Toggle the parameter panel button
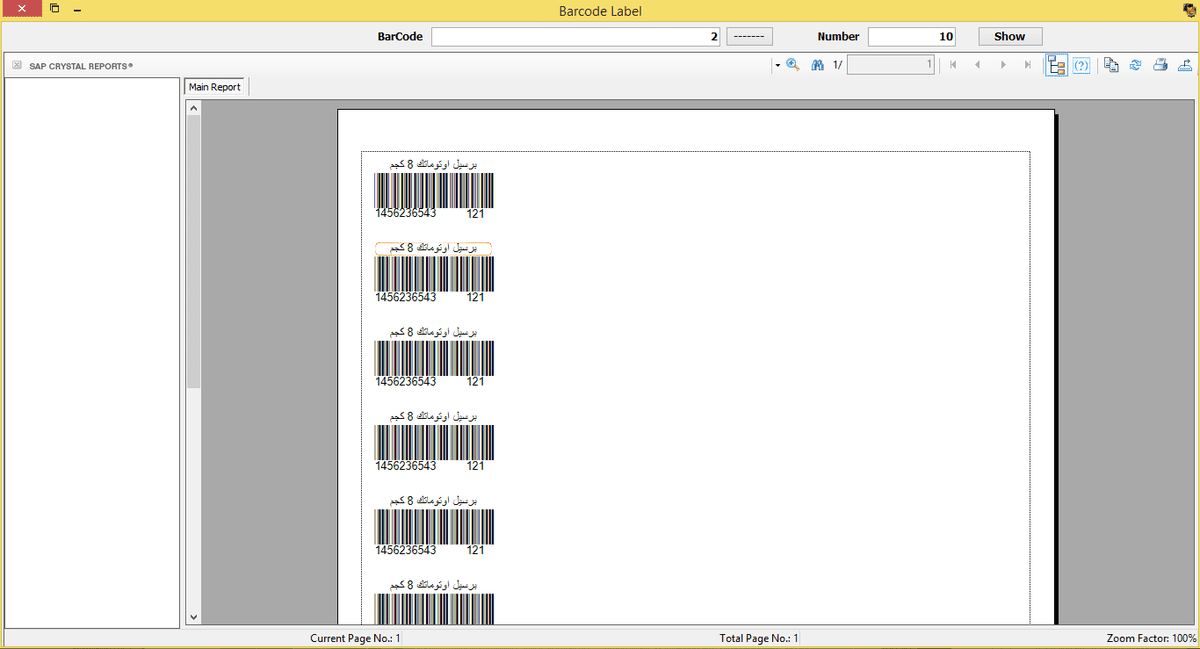 point(1081,65)
